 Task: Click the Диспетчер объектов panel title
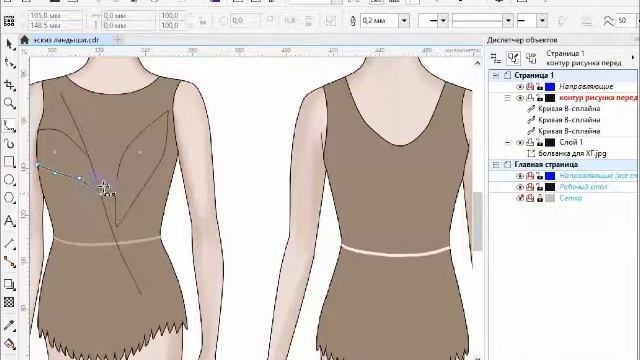pos(522,40)
